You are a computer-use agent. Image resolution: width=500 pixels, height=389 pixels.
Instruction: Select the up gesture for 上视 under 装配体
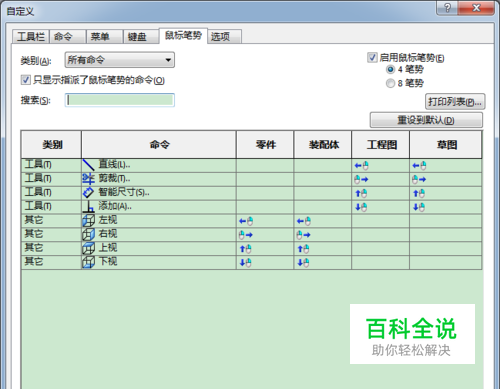click(303, 249)
